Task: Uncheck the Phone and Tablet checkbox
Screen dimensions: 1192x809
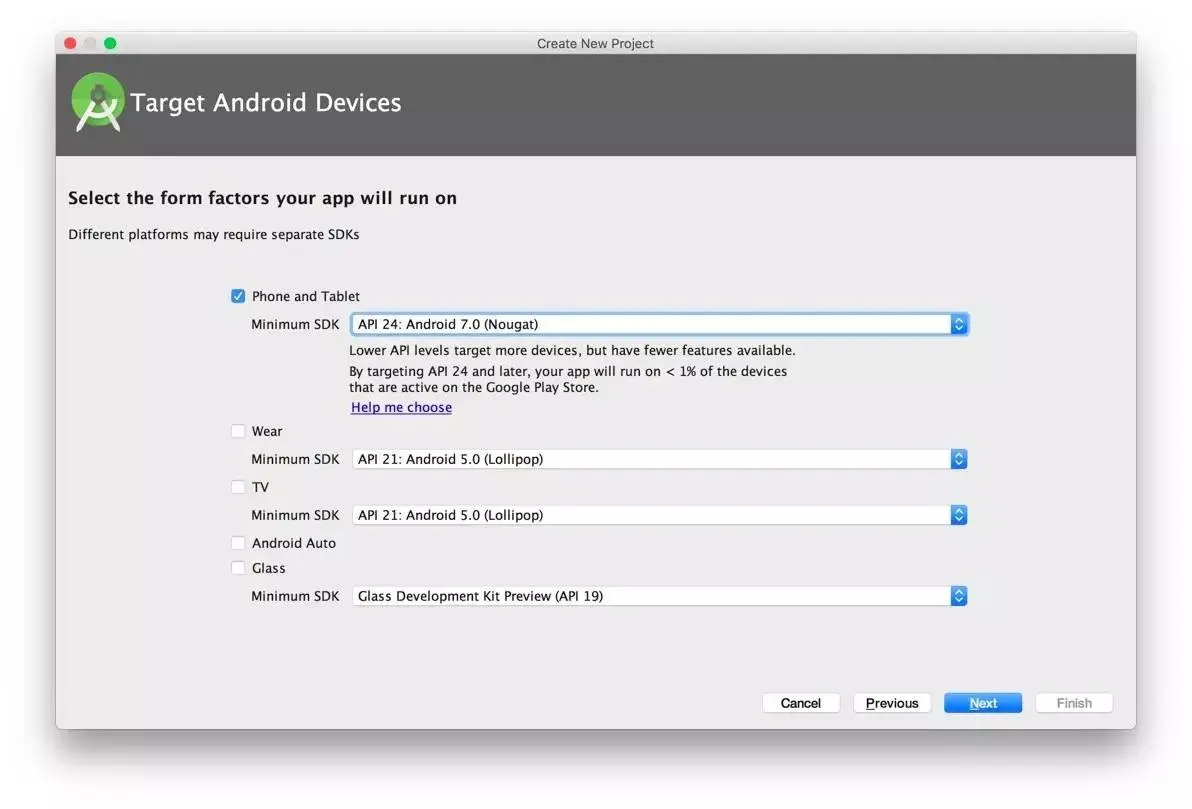Action: 238,296
